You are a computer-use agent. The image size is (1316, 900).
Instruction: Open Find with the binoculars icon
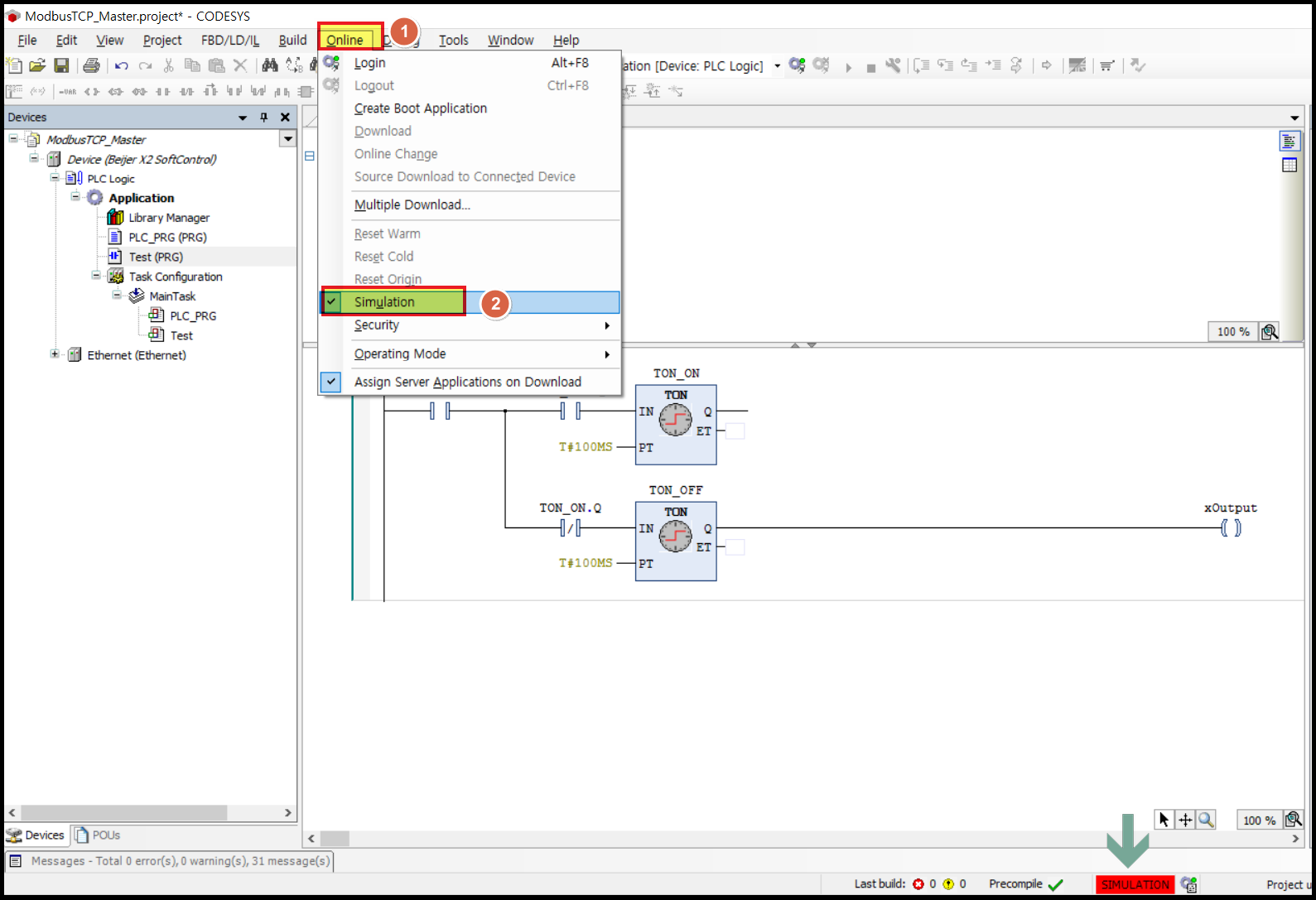point(270,65)
